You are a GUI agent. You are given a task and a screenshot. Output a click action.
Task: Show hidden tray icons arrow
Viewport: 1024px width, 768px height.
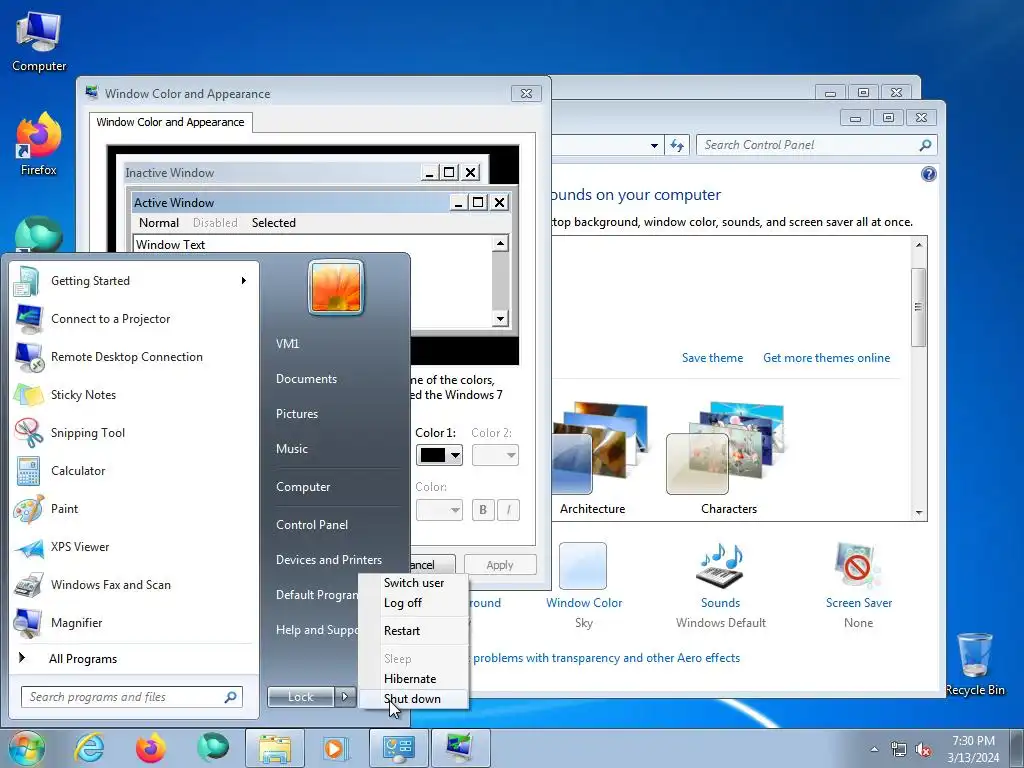pyautogui.click(x=874, y=750)
